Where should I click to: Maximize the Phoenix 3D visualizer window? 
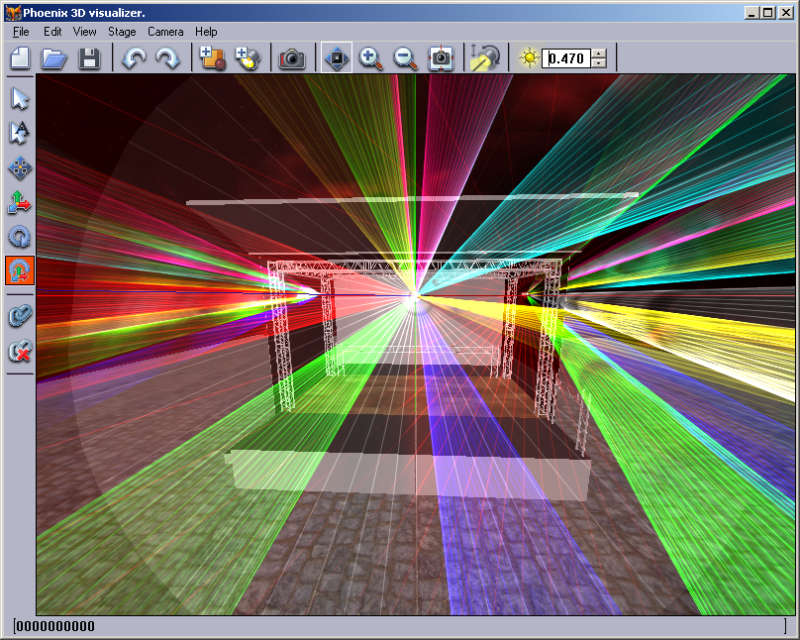(768, 13)
